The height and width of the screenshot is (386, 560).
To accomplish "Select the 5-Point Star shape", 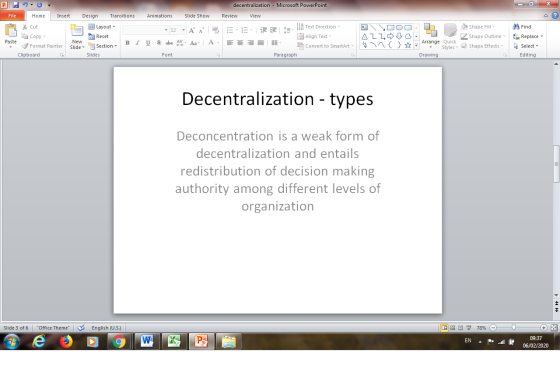I will point(408,45).
